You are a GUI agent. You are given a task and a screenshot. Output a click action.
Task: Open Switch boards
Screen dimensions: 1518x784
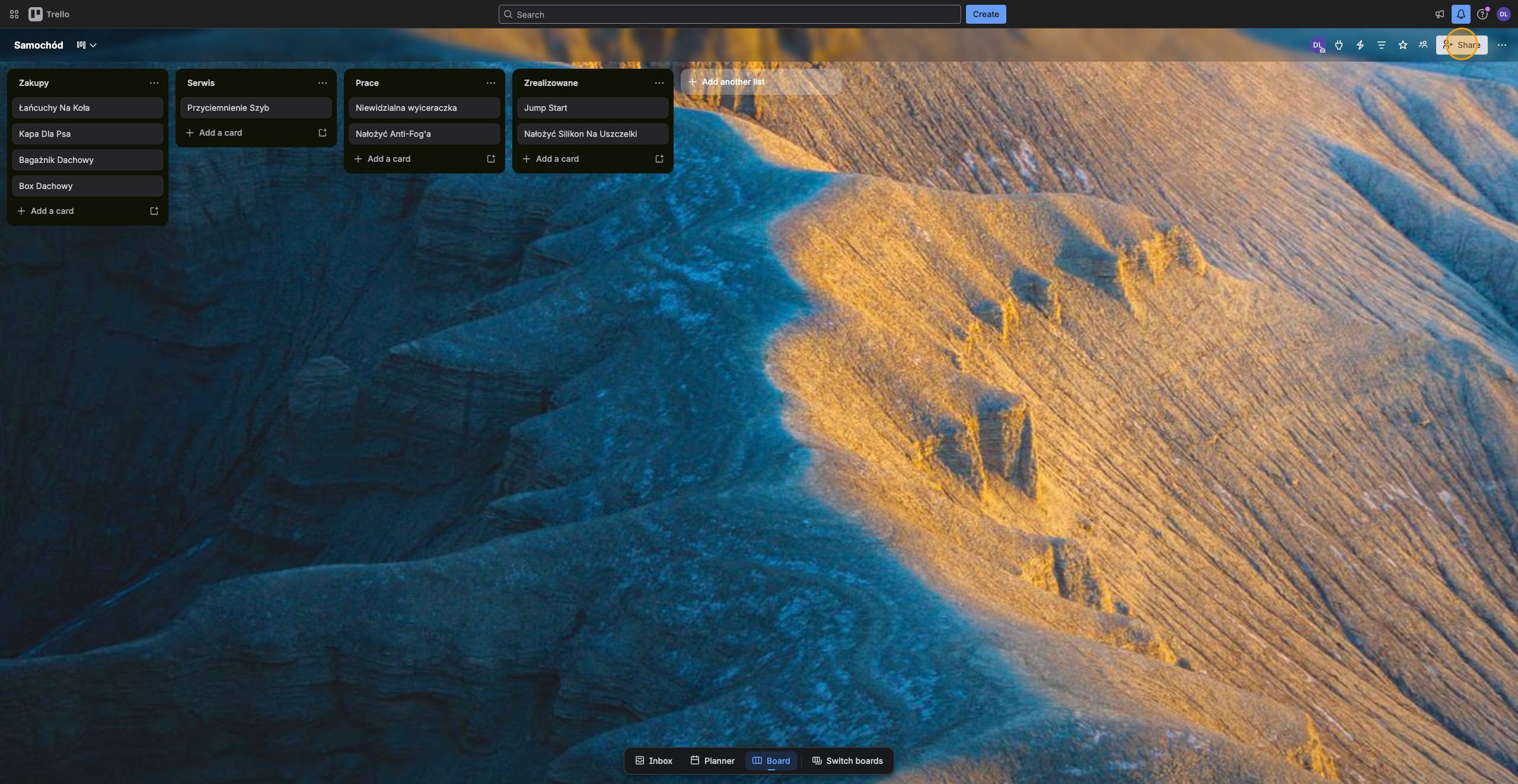click(x=847, y=761)
